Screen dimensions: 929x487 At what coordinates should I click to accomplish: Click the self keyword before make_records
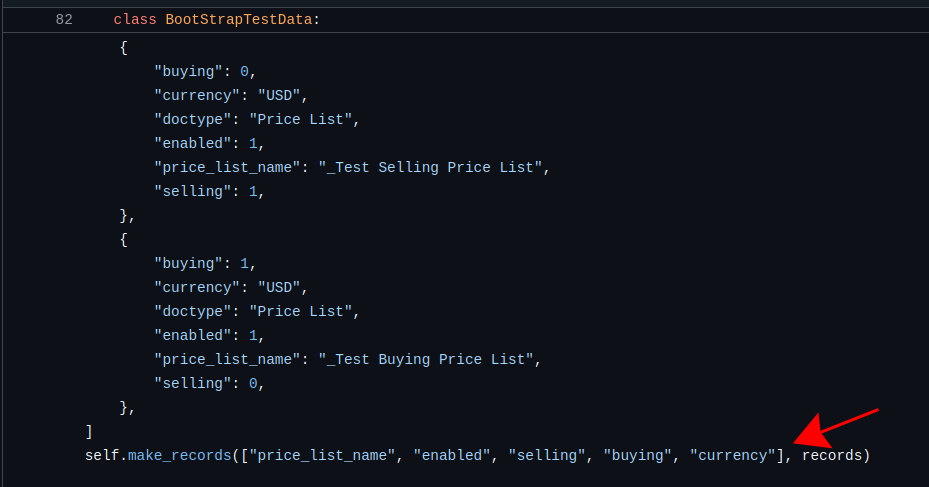pos(102,455)
